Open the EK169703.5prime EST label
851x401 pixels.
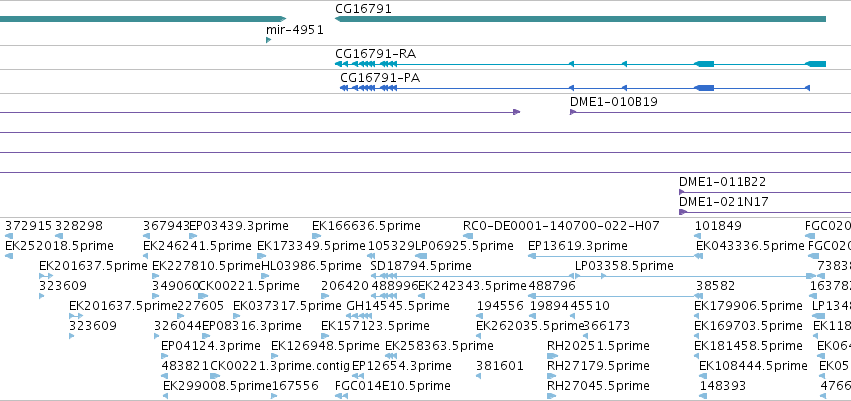coord(748,326)
